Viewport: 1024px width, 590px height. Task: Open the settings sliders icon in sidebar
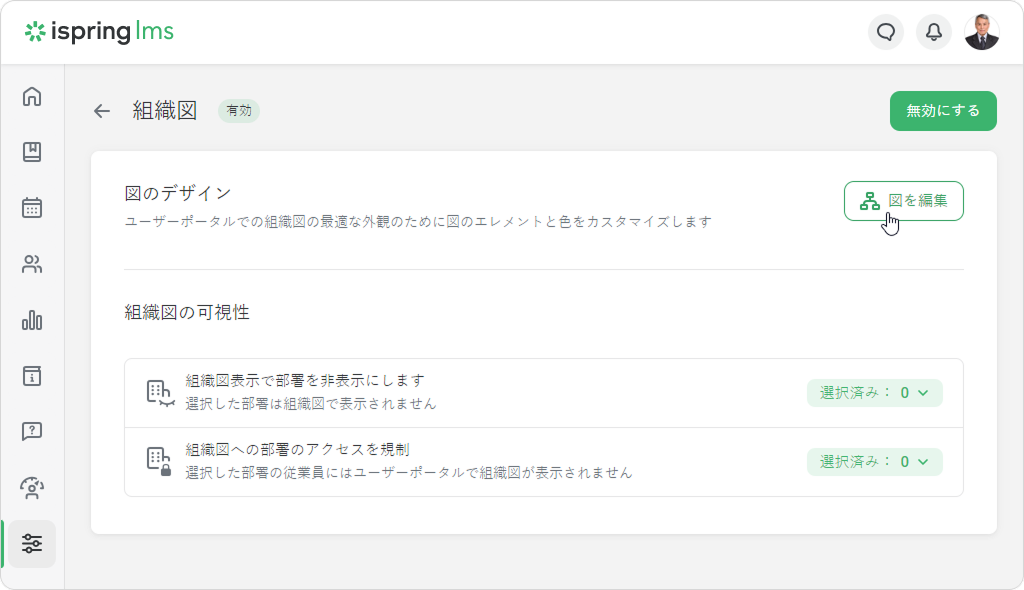click(x=32, y=544)
